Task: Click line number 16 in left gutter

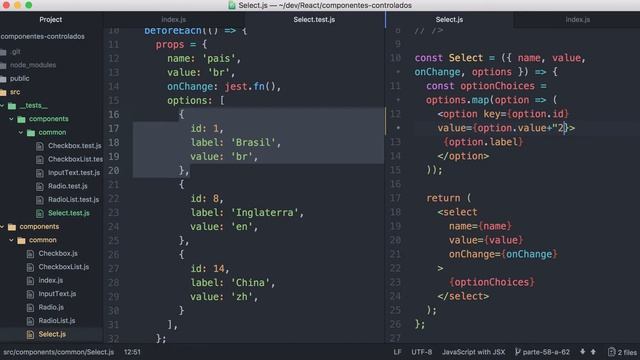Action: point(113,115)
